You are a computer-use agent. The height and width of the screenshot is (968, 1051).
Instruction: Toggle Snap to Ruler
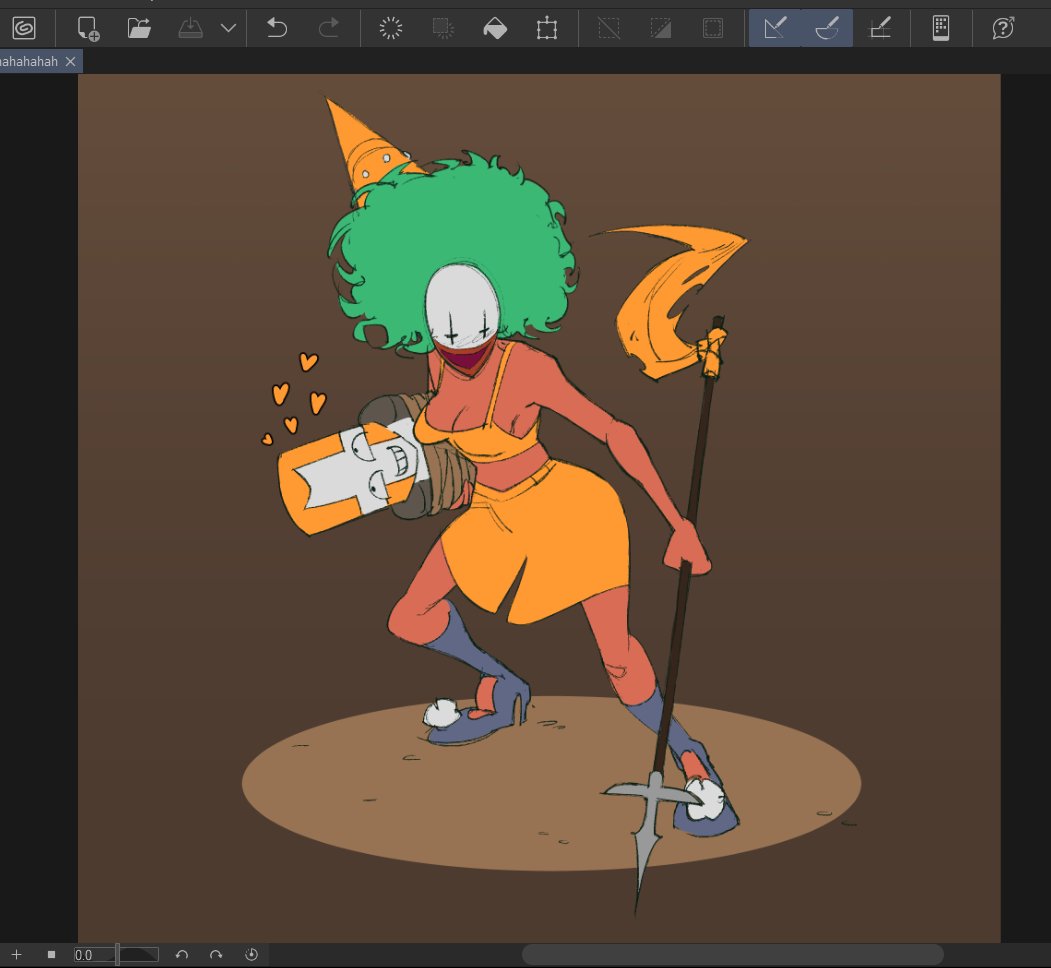[x=775, y=28]
